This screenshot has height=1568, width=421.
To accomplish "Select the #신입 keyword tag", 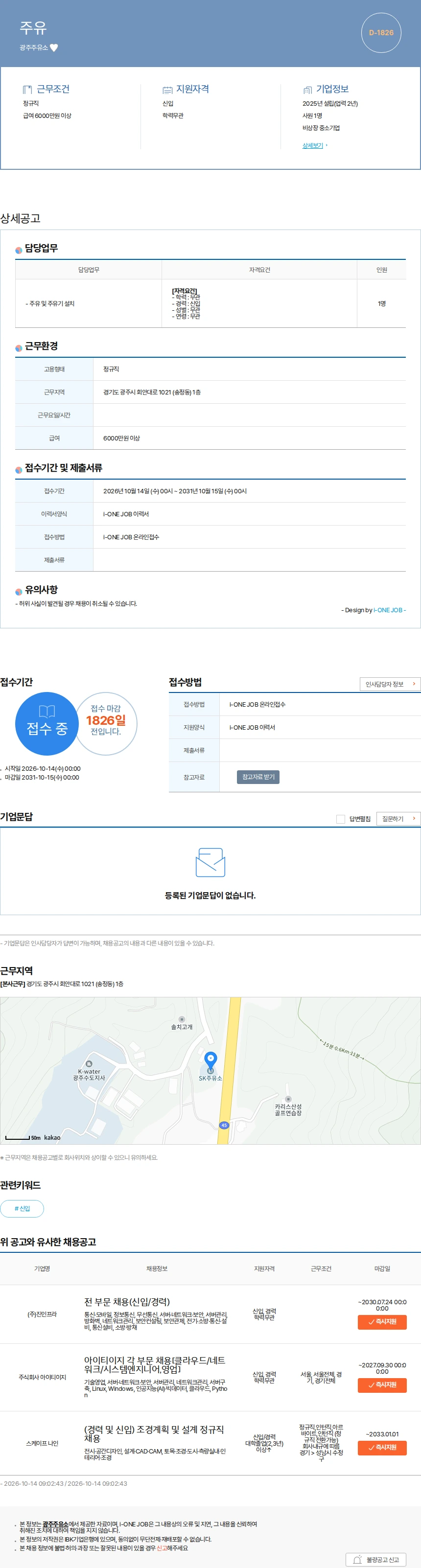I will (22, 1208).
